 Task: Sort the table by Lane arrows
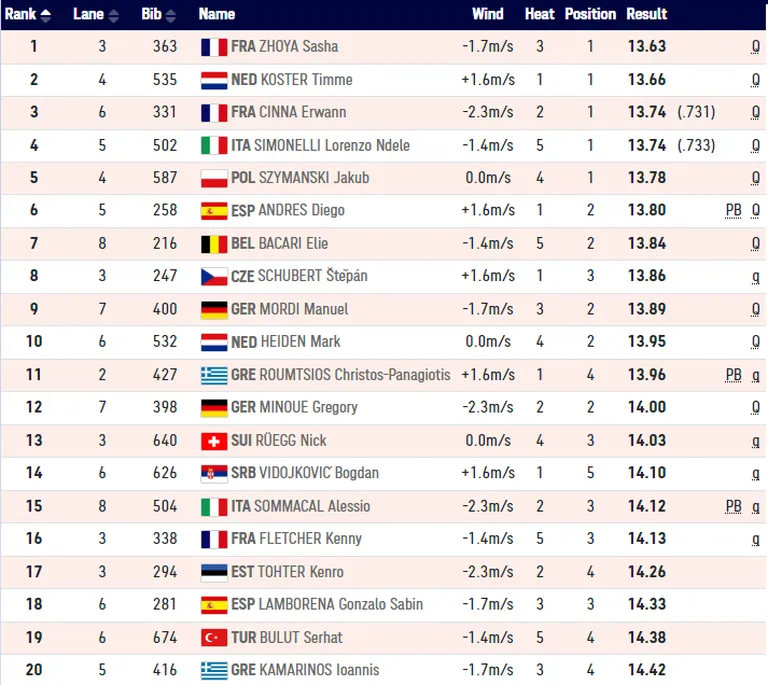point(113,16)
